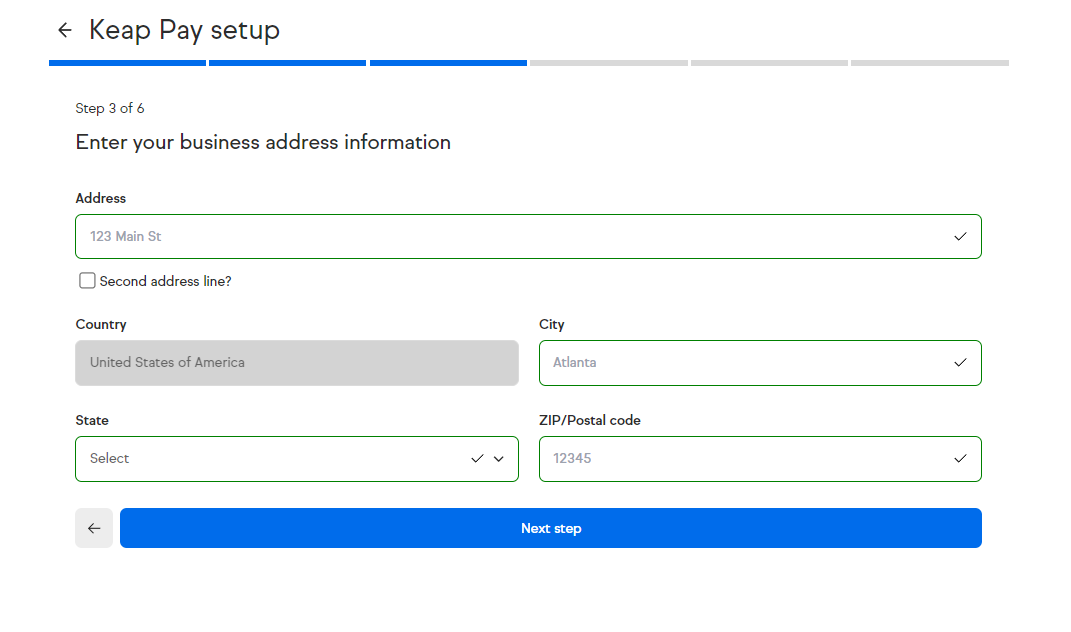Enable the Second address line checkbox
The image size is (1071, 632).
tap(87, 281)
